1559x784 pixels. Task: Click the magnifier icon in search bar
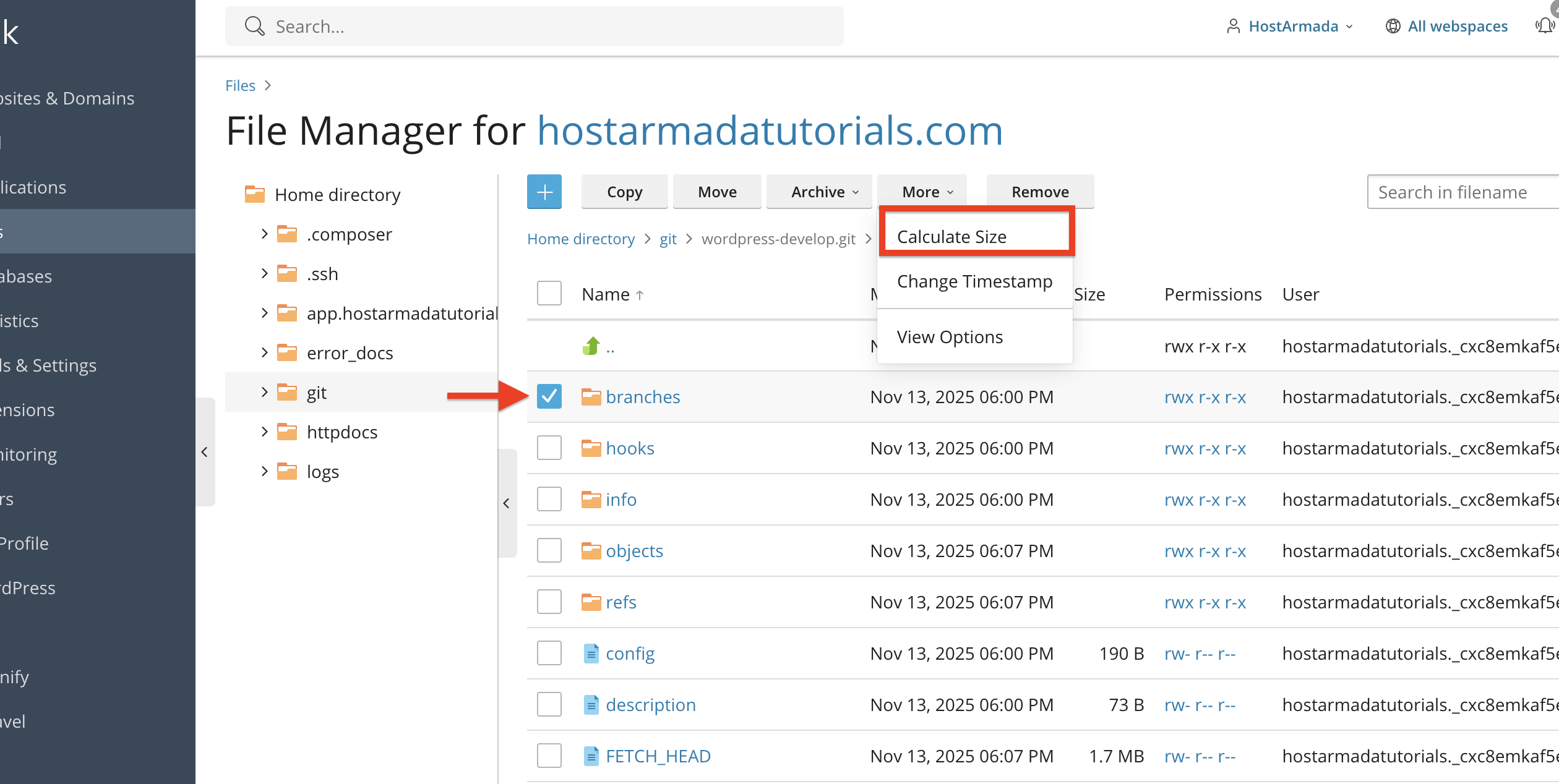tap(254, 26)
